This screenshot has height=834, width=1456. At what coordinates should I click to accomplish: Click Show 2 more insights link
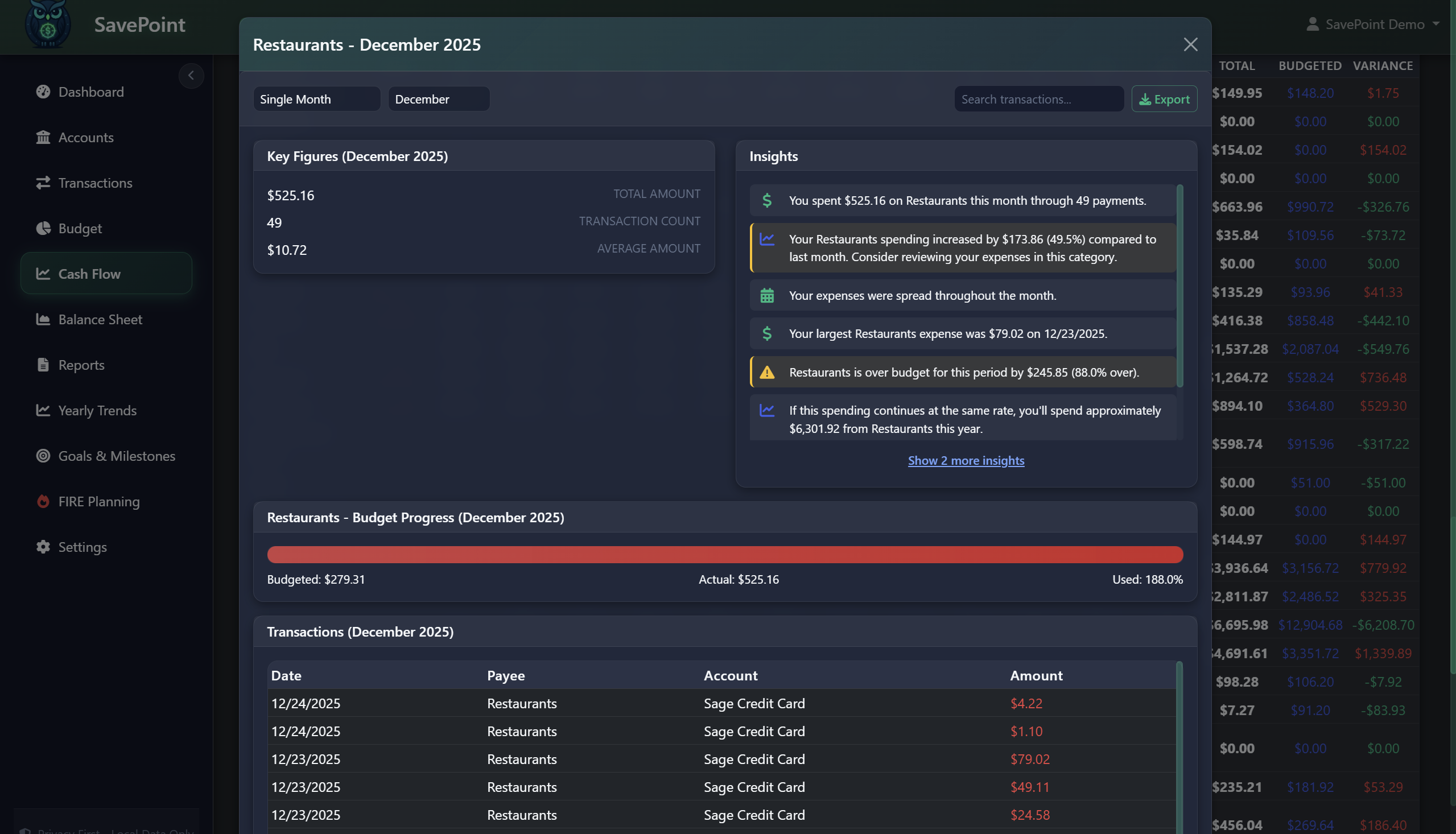pos(966,461)
